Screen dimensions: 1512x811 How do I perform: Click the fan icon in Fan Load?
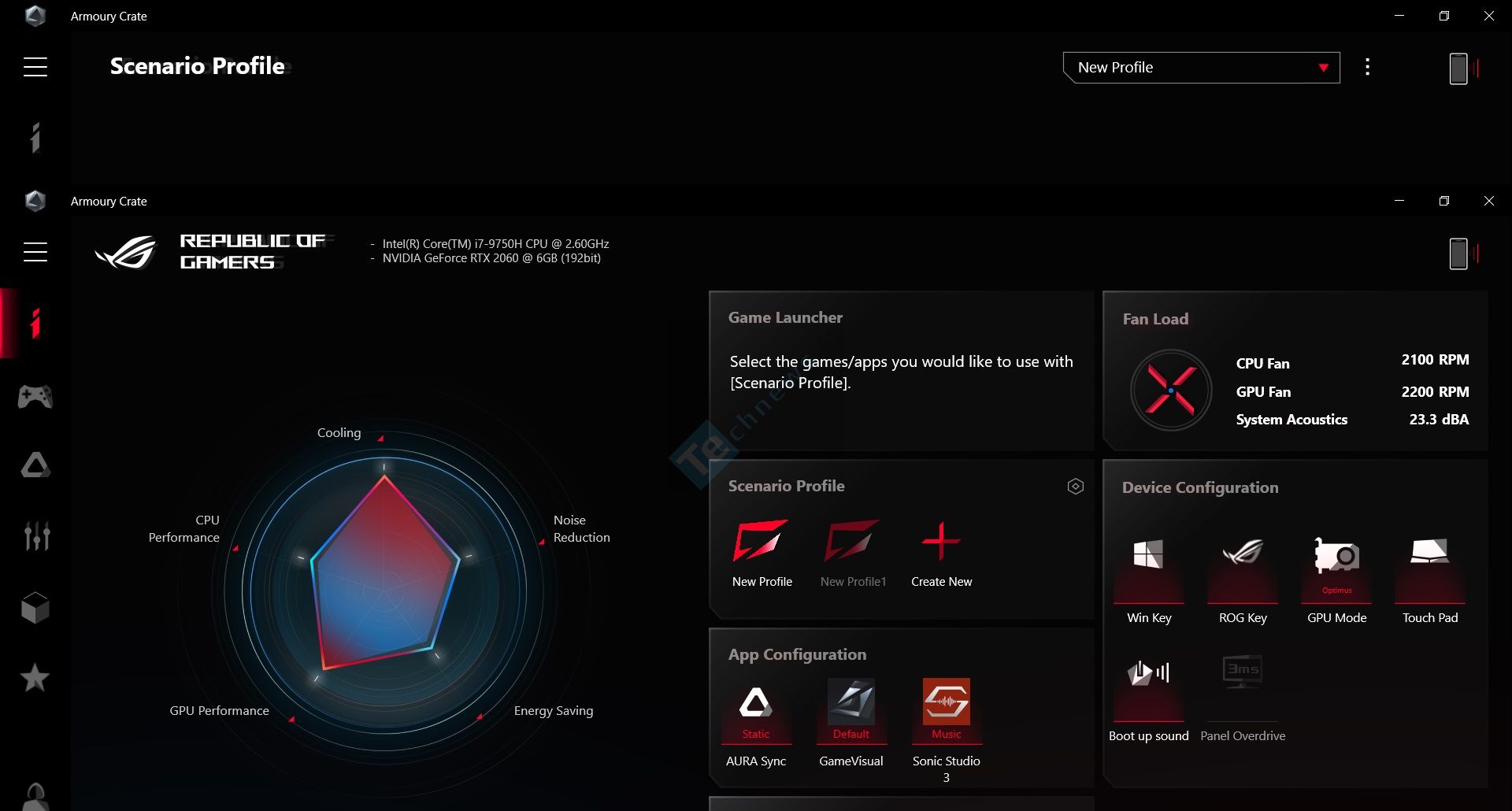point(1171,391)
